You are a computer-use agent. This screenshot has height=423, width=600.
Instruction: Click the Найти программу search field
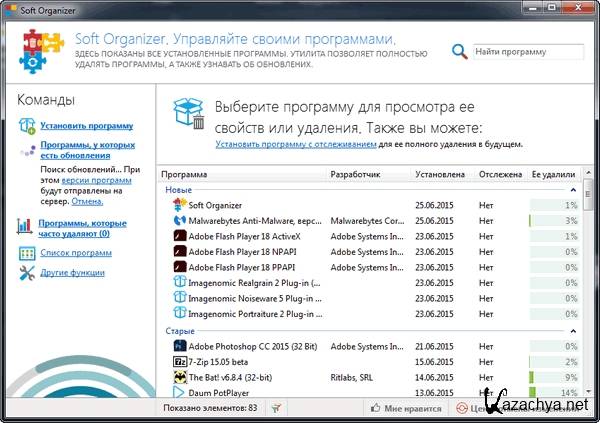click(525, 51)
